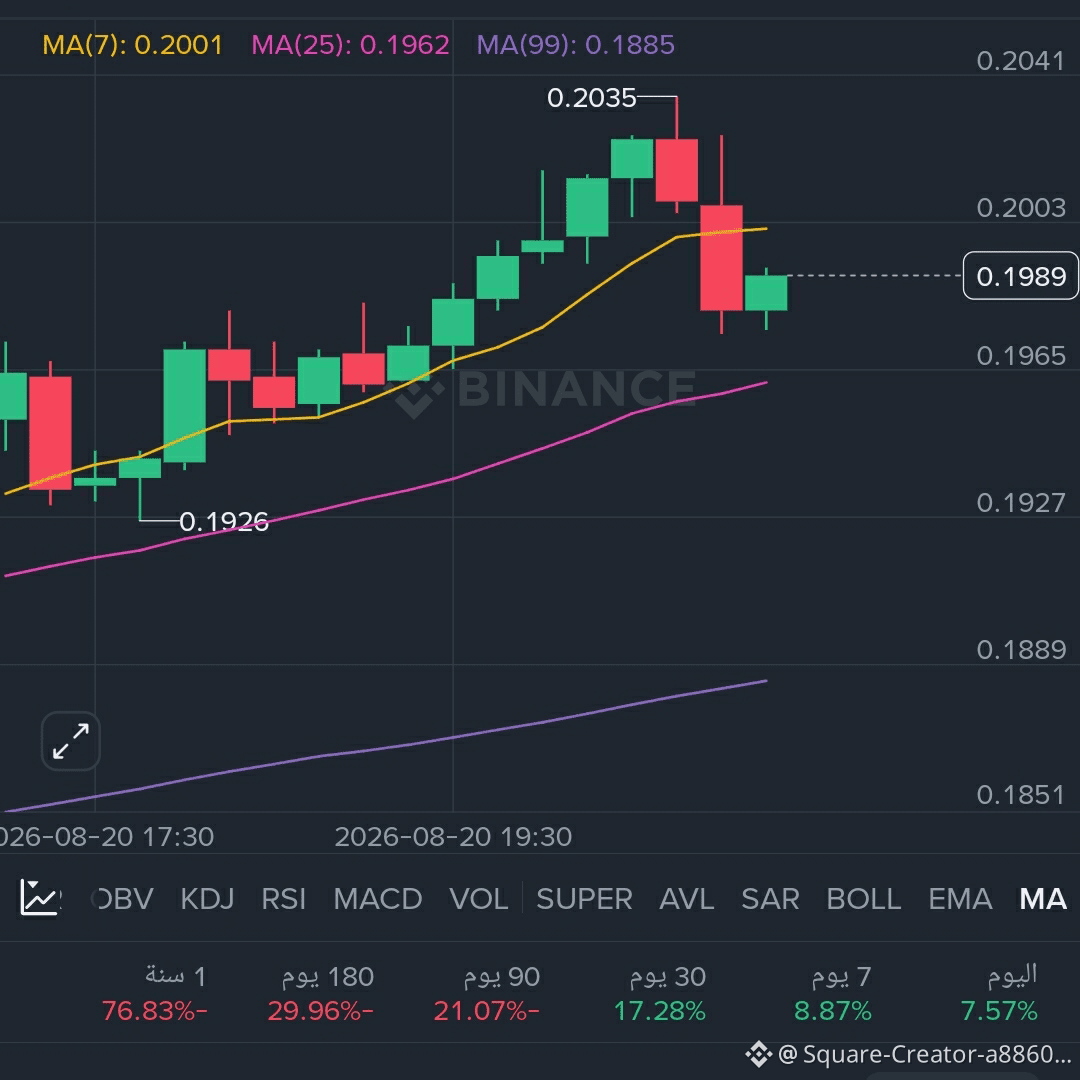The image size is (1080, 1080).
Task: Select the 1 سنة performance period
Action: (x=154, y=993)
